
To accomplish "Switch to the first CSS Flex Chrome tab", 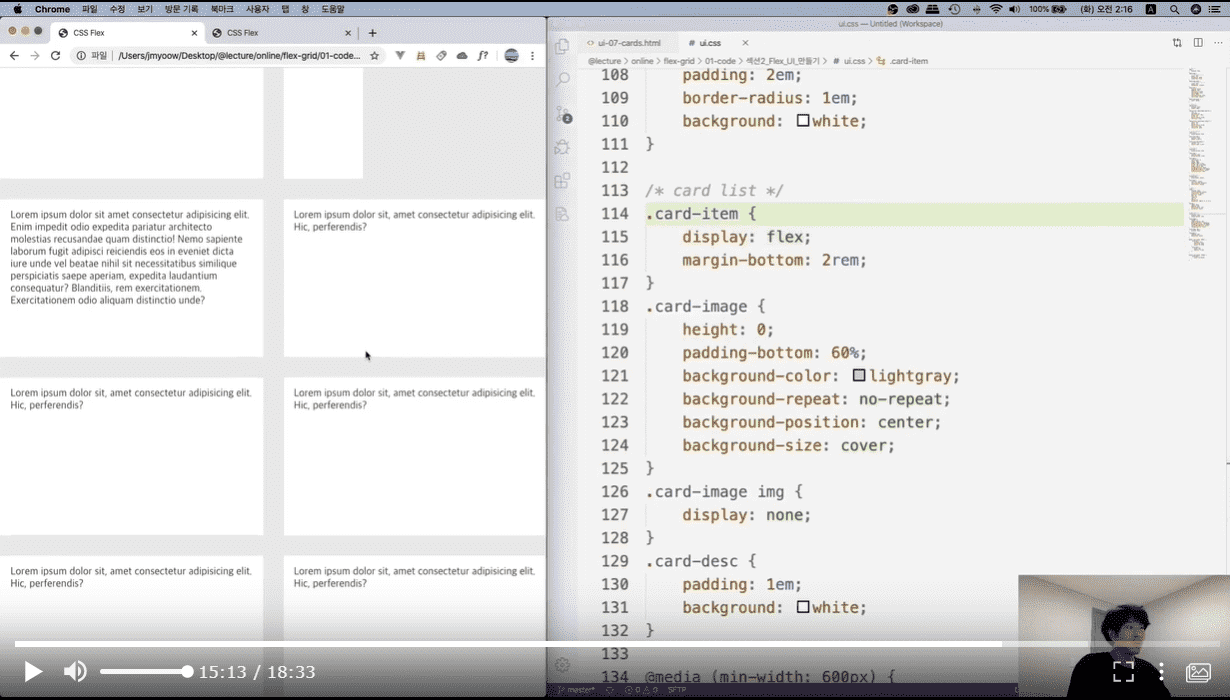I will (125, 33).
